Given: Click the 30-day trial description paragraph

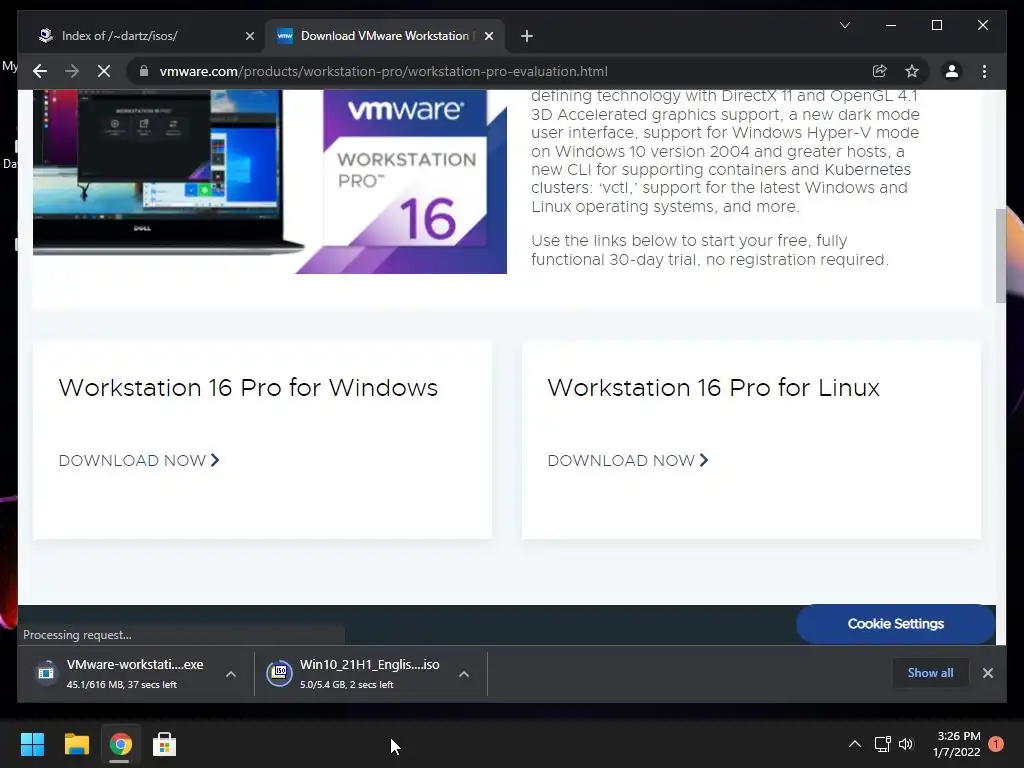Looking at the screenshot, I should [710, 250].
